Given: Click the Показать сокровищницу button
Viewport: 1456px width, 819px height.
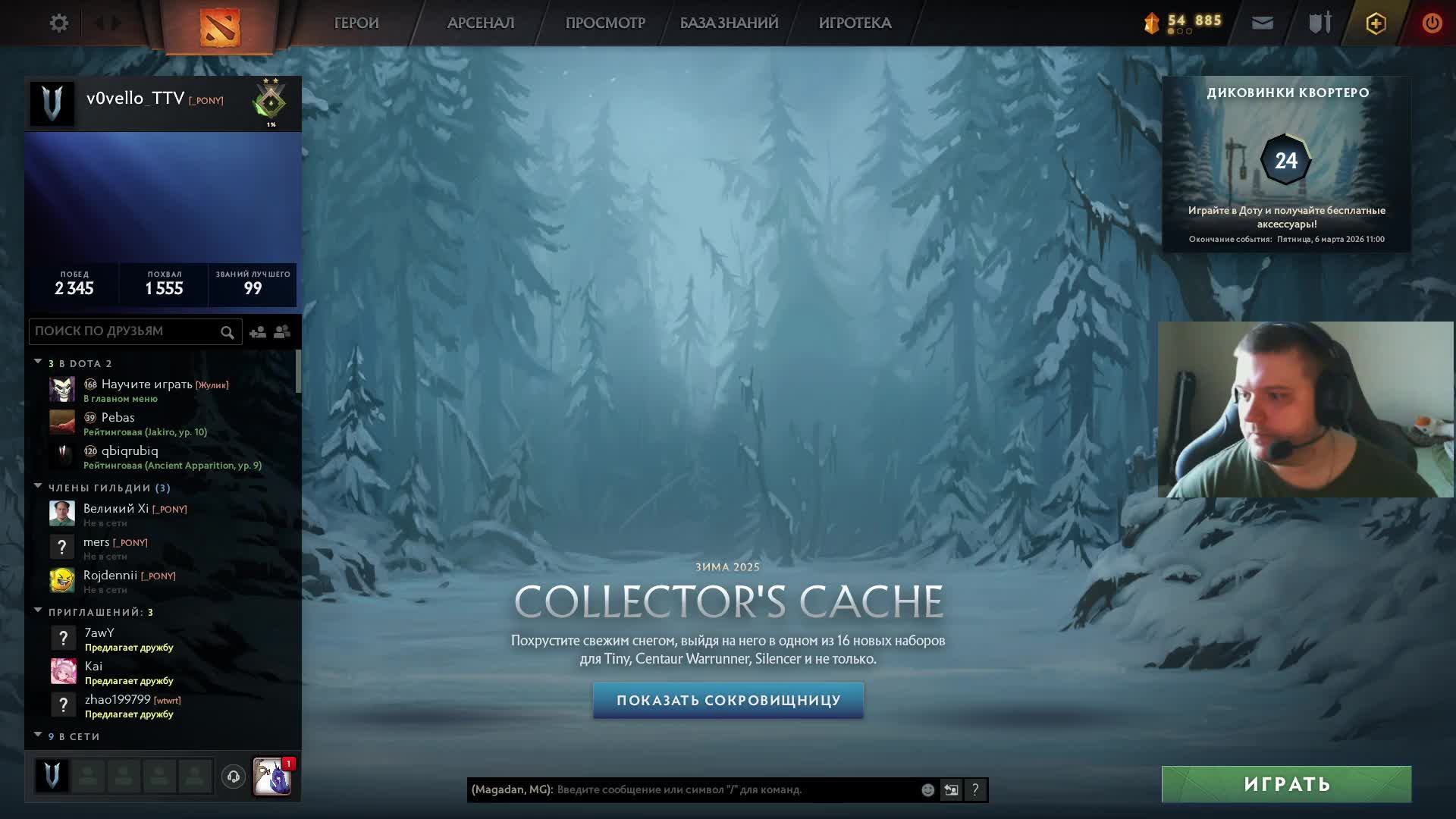Looking at the screenshot, I should click(x=728, y=700).
